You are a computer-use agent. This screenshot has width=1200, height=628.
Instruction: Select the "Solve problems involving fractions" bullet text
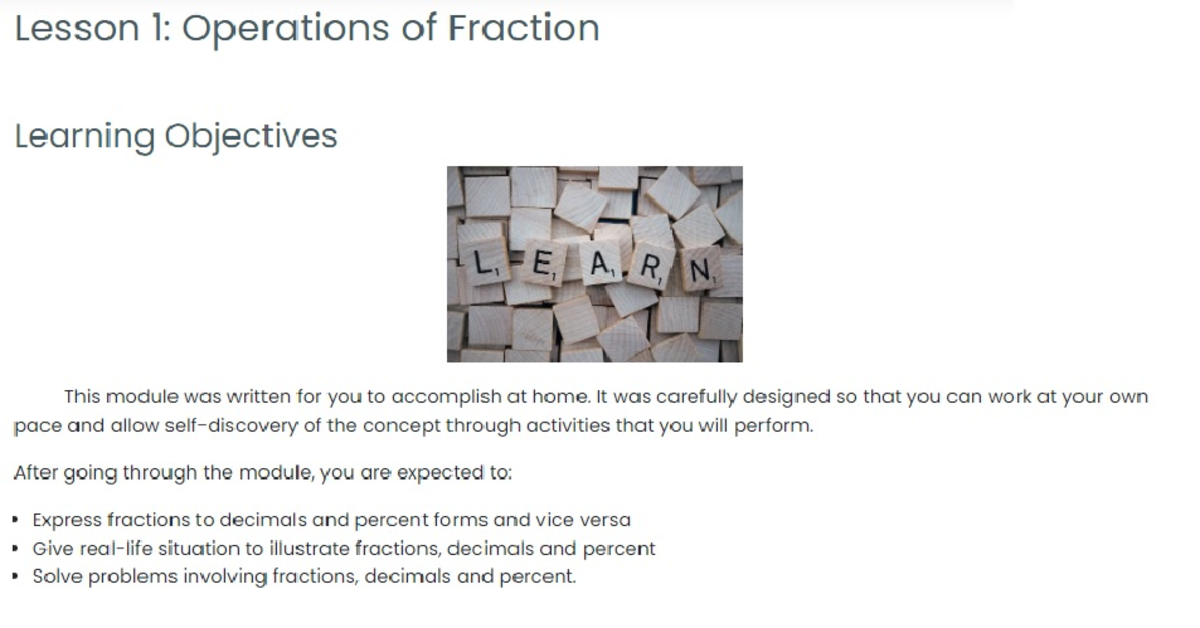tap(304, 577)
